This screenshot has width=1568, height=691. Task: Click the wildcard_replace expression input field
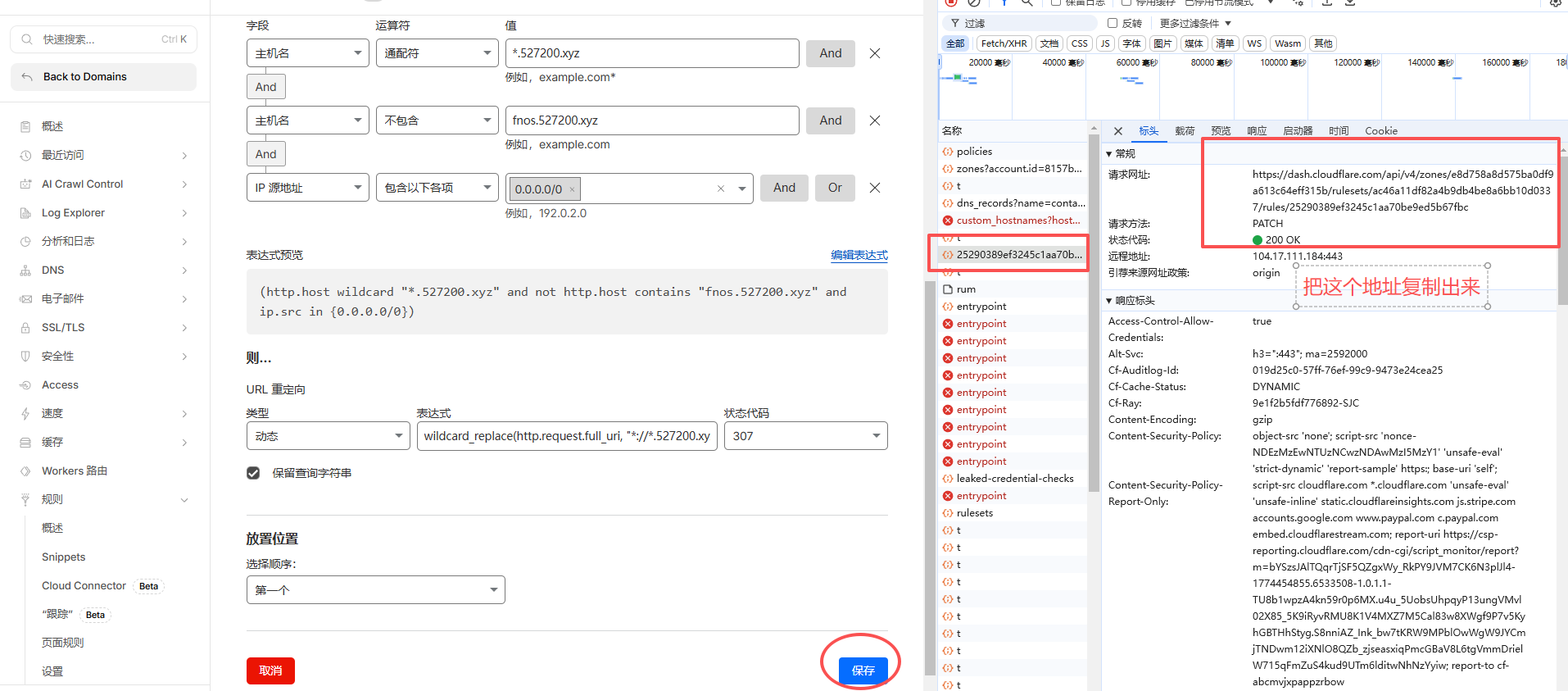pos(567,436)
